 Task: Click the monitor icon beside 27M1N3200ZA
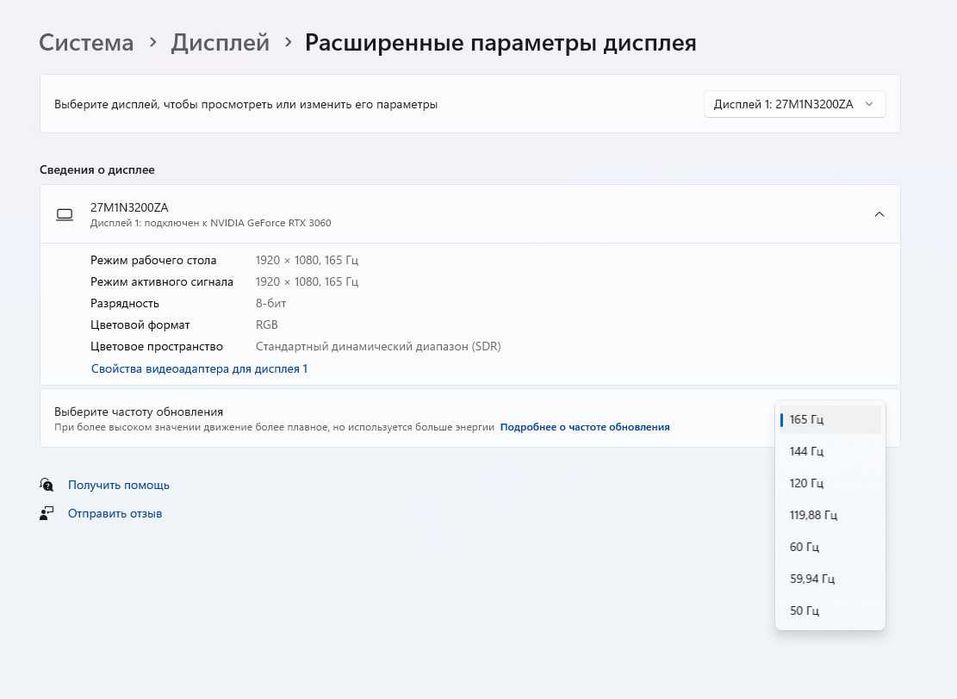(x=65, y=214)
